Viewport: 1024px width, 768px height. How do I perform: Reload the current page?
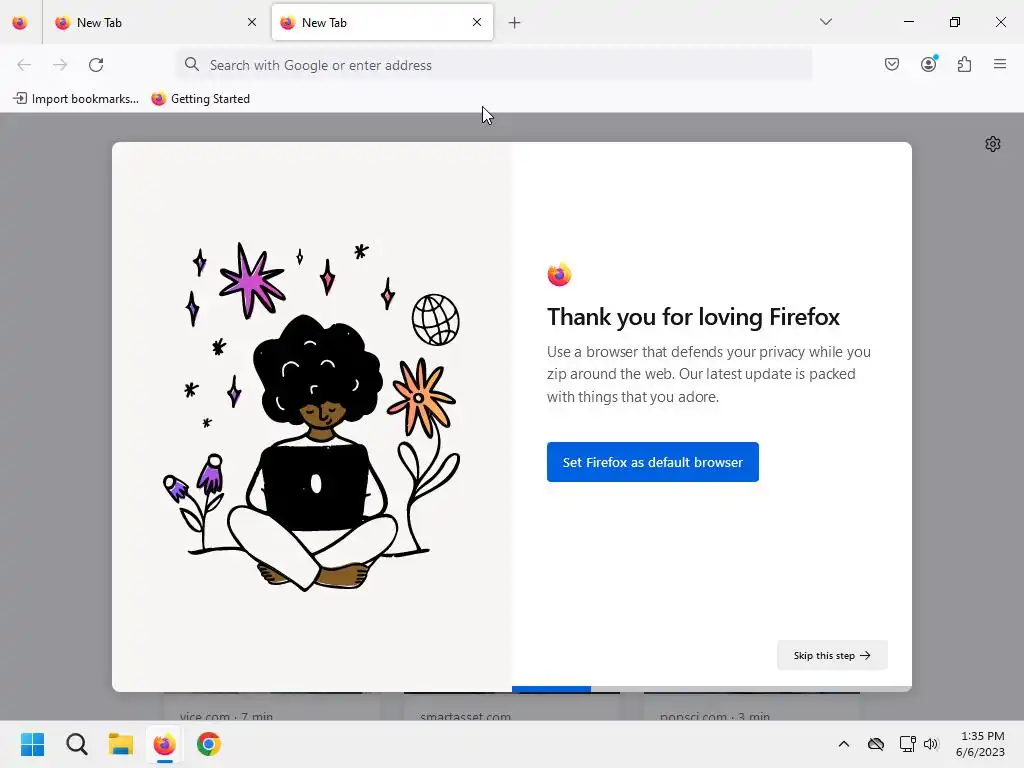point(96,65)
